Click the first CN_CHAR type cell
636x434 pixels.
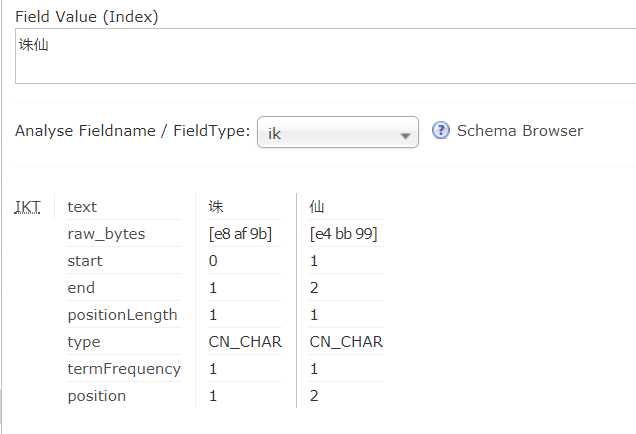[245, 342]
